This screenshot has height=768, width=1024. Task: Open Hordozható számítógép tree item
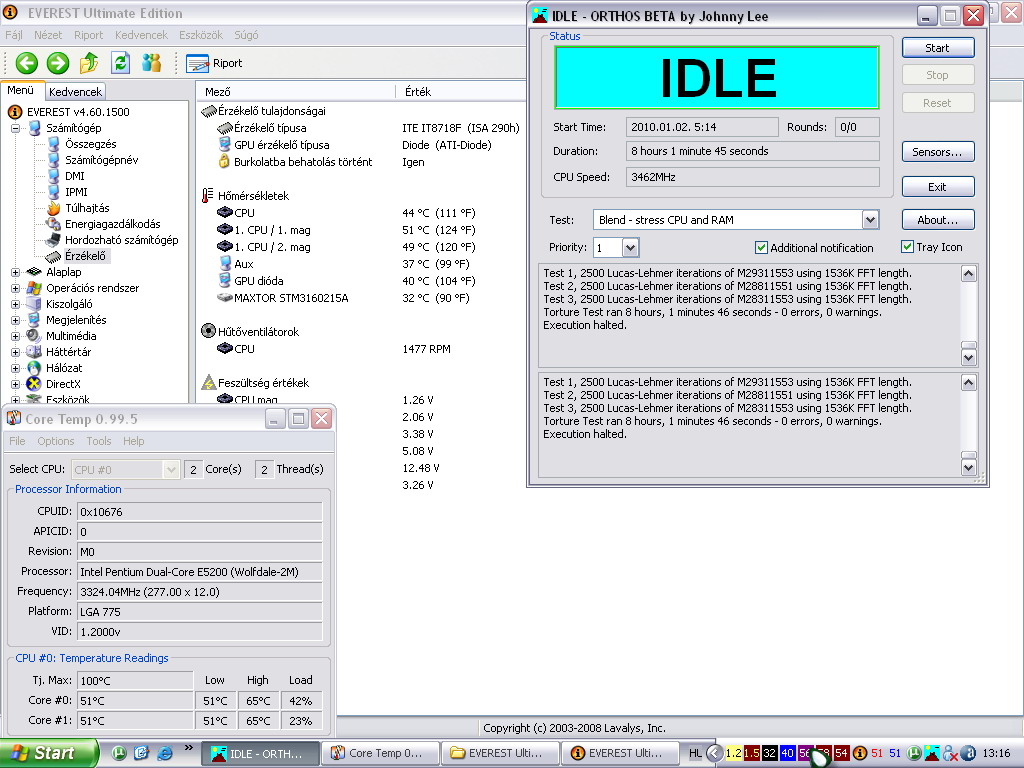coord(121,240)
